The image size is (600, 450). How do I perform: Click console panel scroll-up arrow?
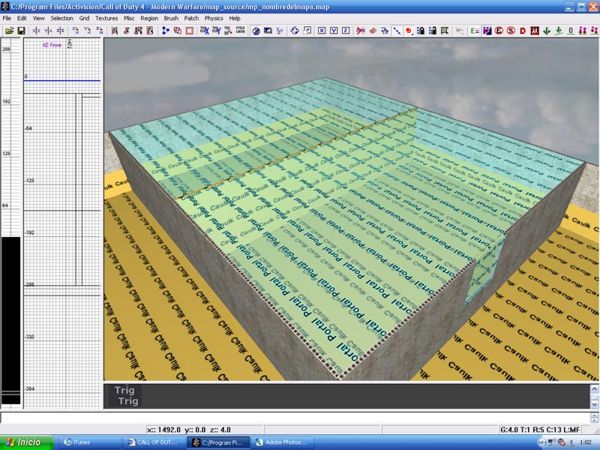594,390
